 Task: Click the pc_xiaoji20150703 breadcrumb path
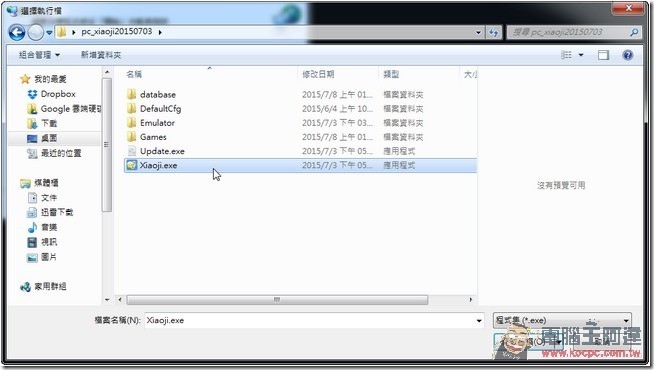pyautogui.click(x=116, y=31)
